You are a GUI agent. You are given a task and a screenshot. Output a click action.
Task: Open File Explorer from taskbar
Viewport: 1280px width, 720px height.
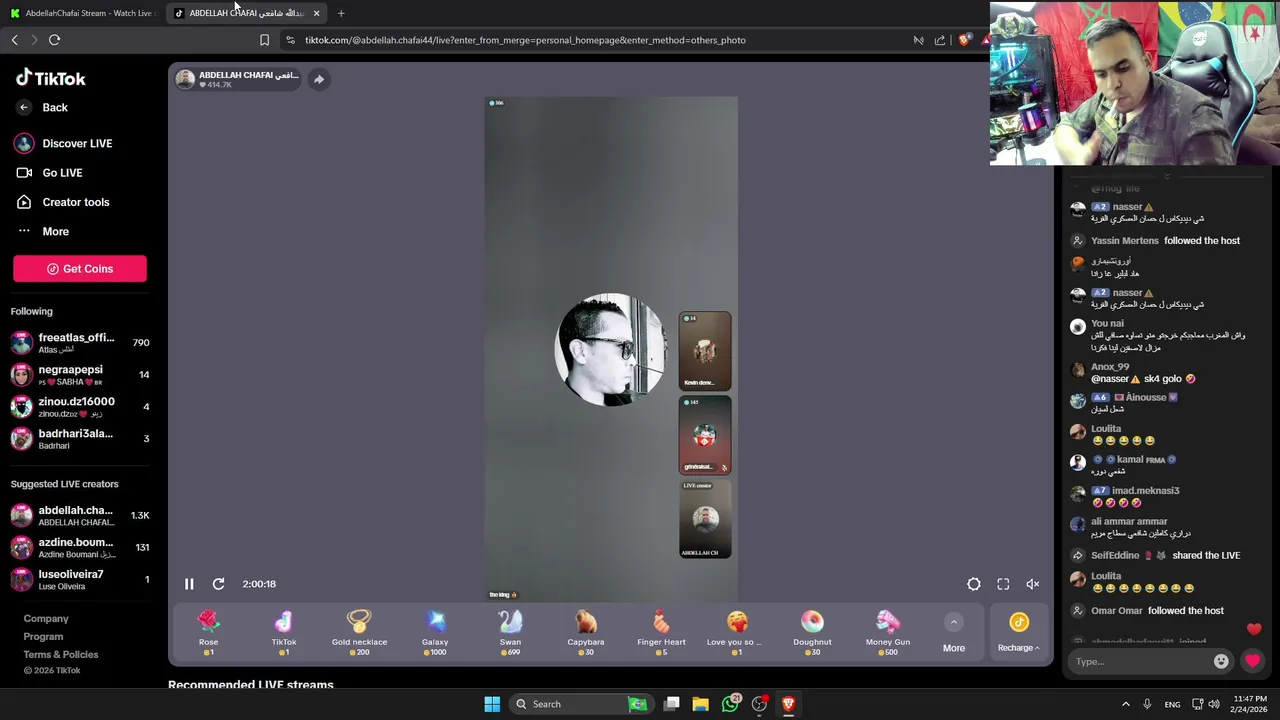click(700, 704)
